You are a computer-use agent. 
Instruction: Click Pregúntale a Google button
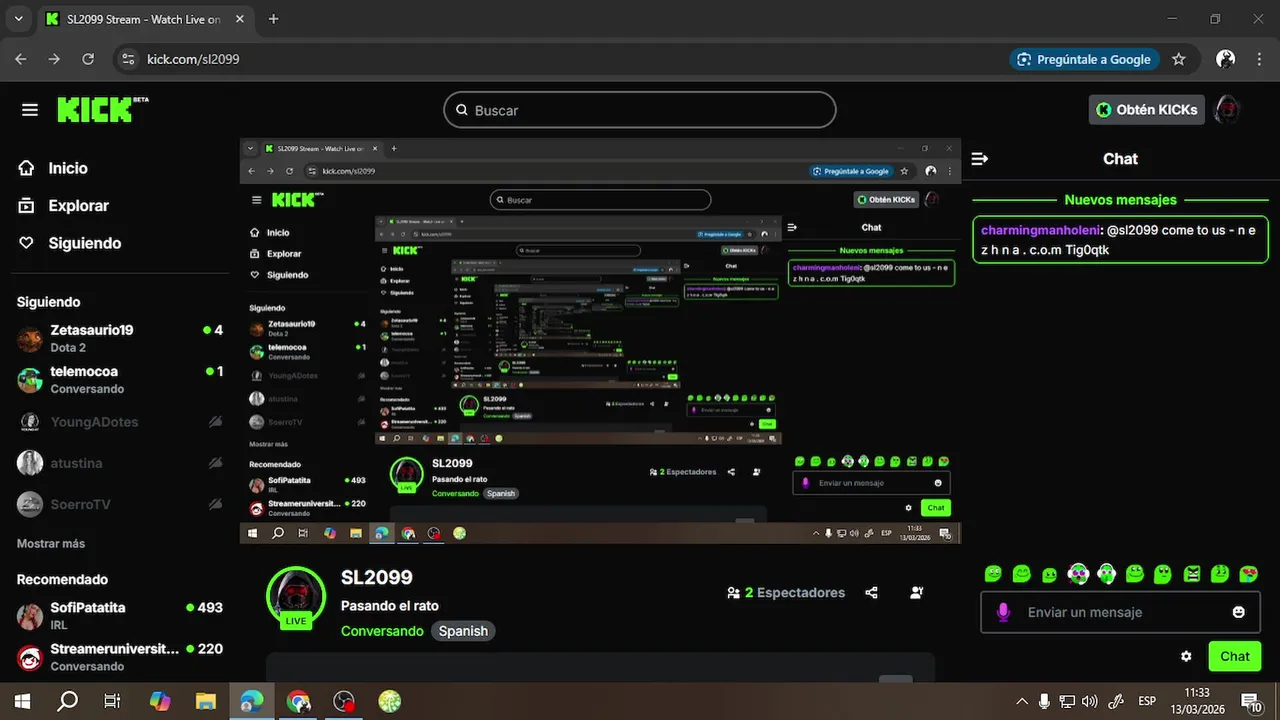tap(1084, 59)
